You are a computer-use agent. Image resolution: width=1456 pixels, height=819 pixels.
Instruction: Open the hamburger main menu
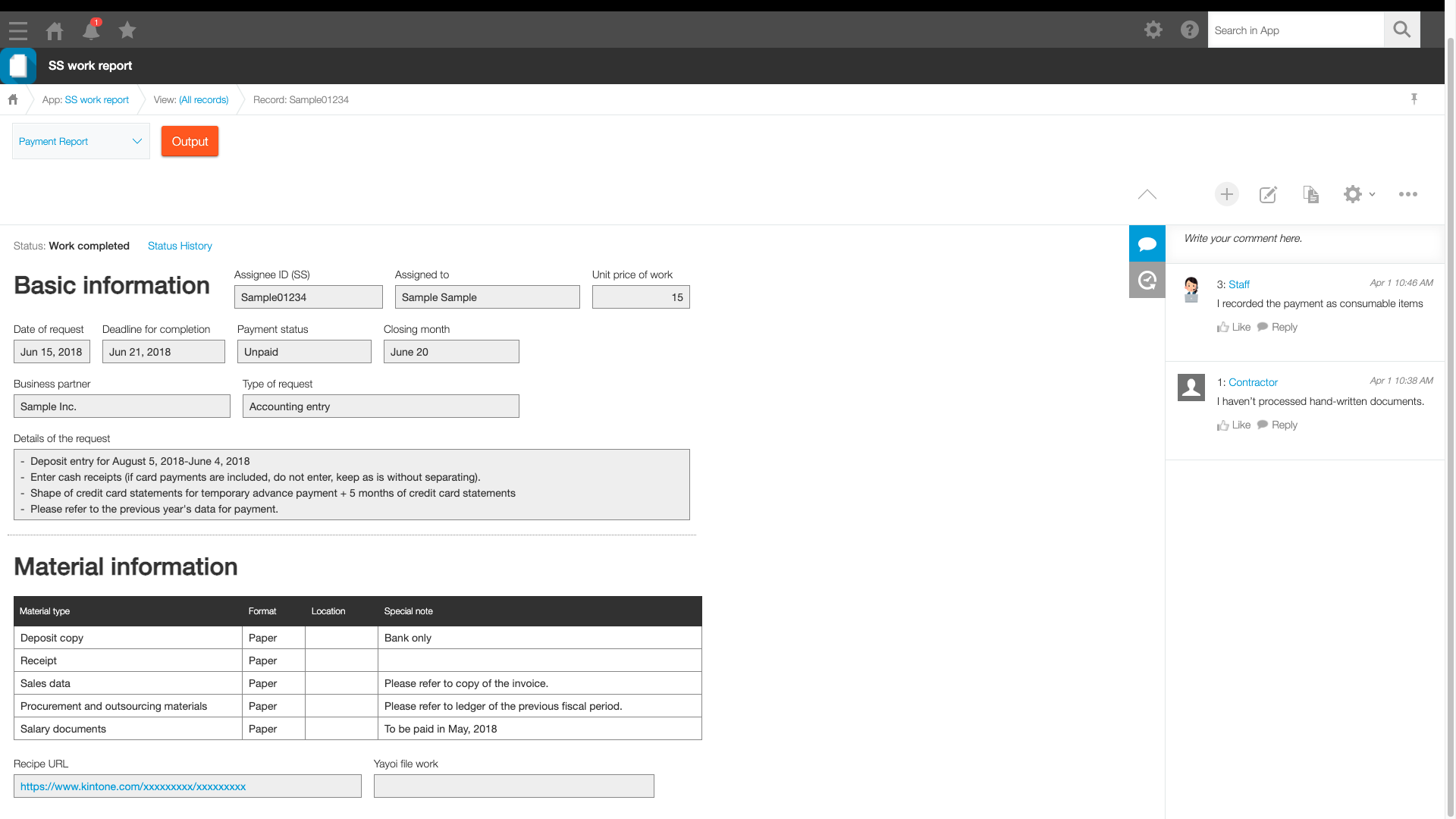[x=18, y=30]
